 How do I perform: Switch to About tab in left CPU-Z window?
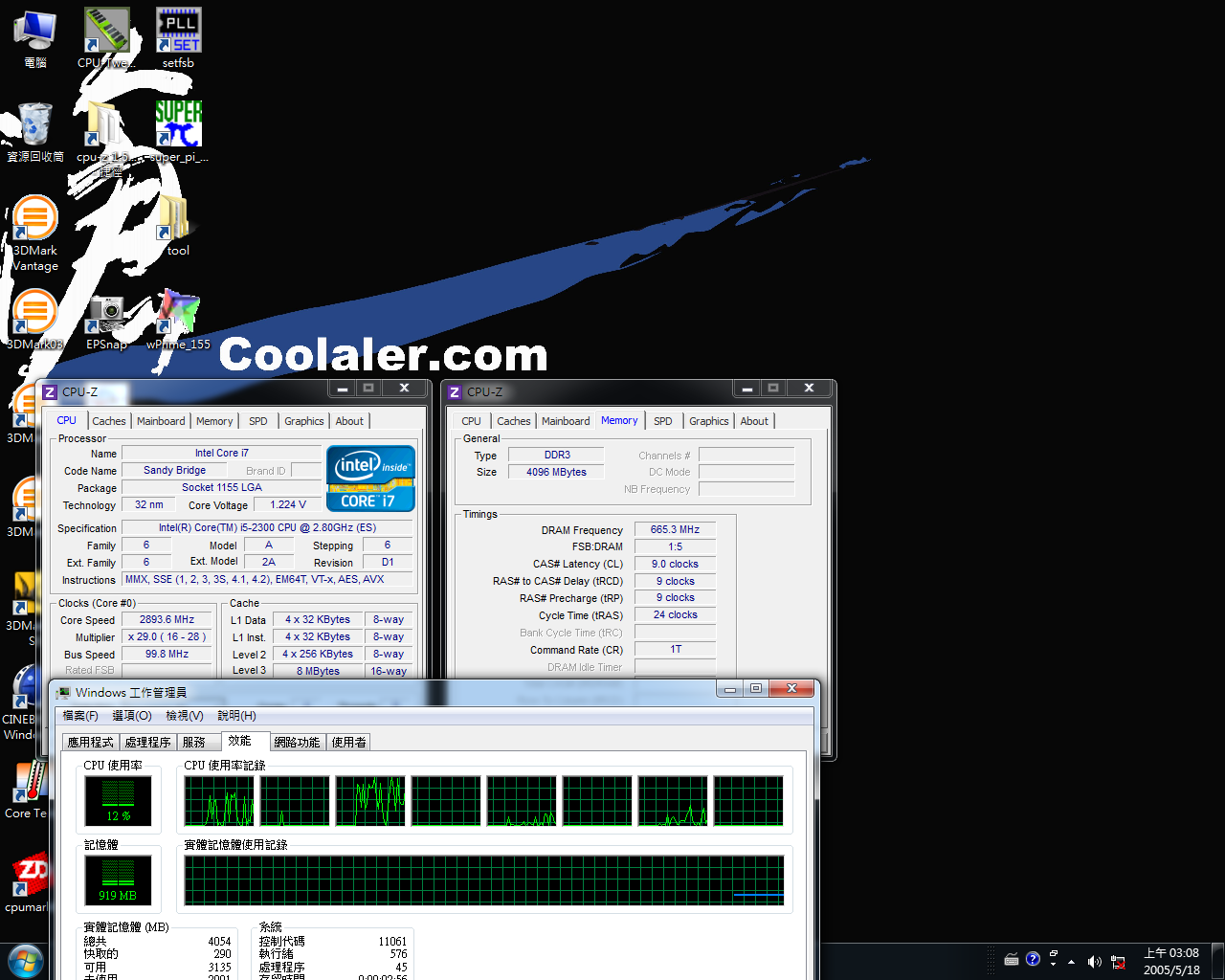point(349,421)
